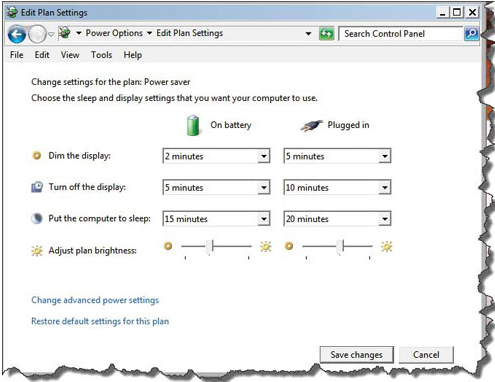Viewport: 495px width, 382px height.
Task: Close the Edit Plan Settings window
Action: coord(472,13)
